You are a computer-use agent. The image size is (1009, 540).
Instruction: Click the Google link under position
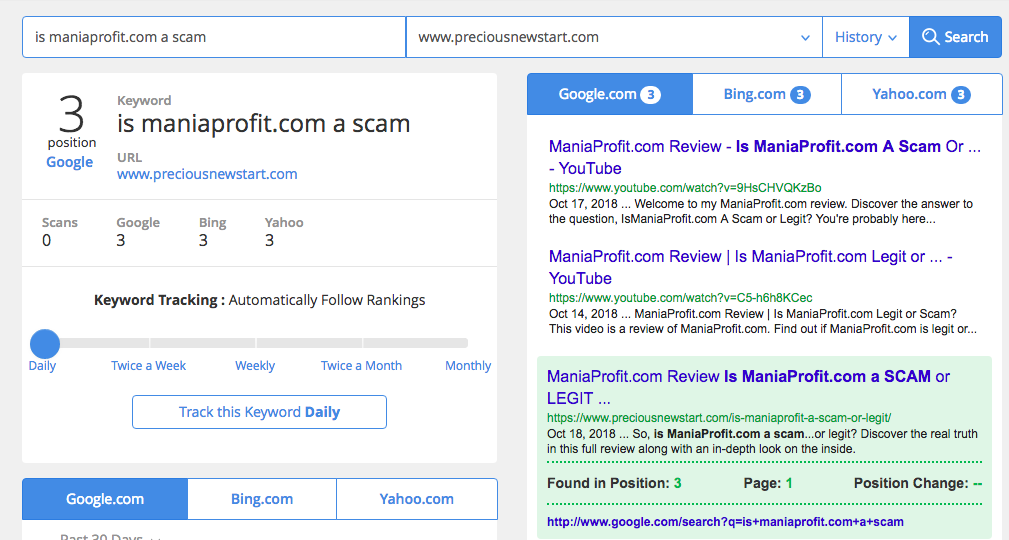pyautogui.click(x=69, y=162)
